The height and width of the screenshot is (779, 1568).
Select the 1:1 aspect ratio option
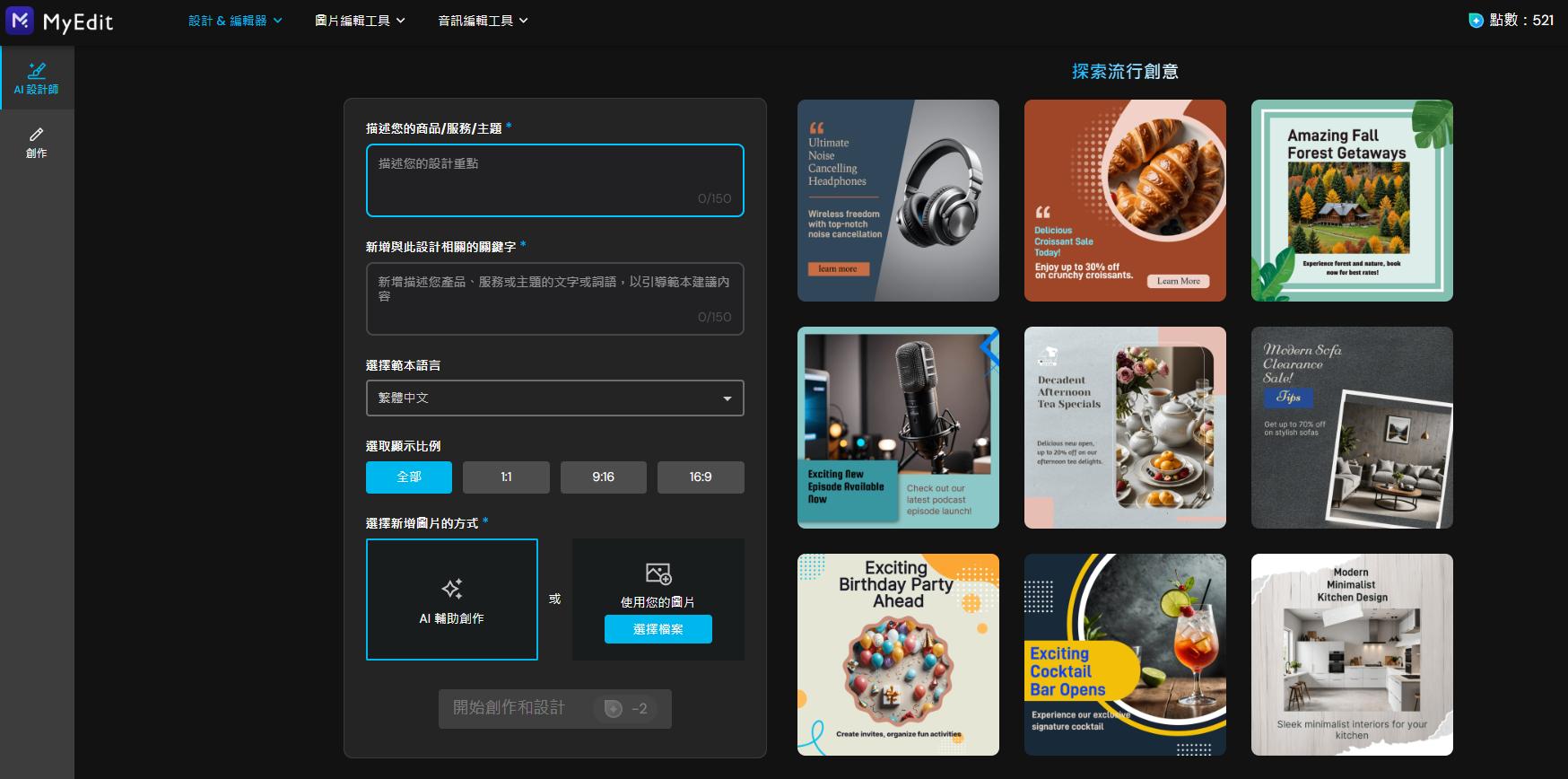click(x=506, y=477)
